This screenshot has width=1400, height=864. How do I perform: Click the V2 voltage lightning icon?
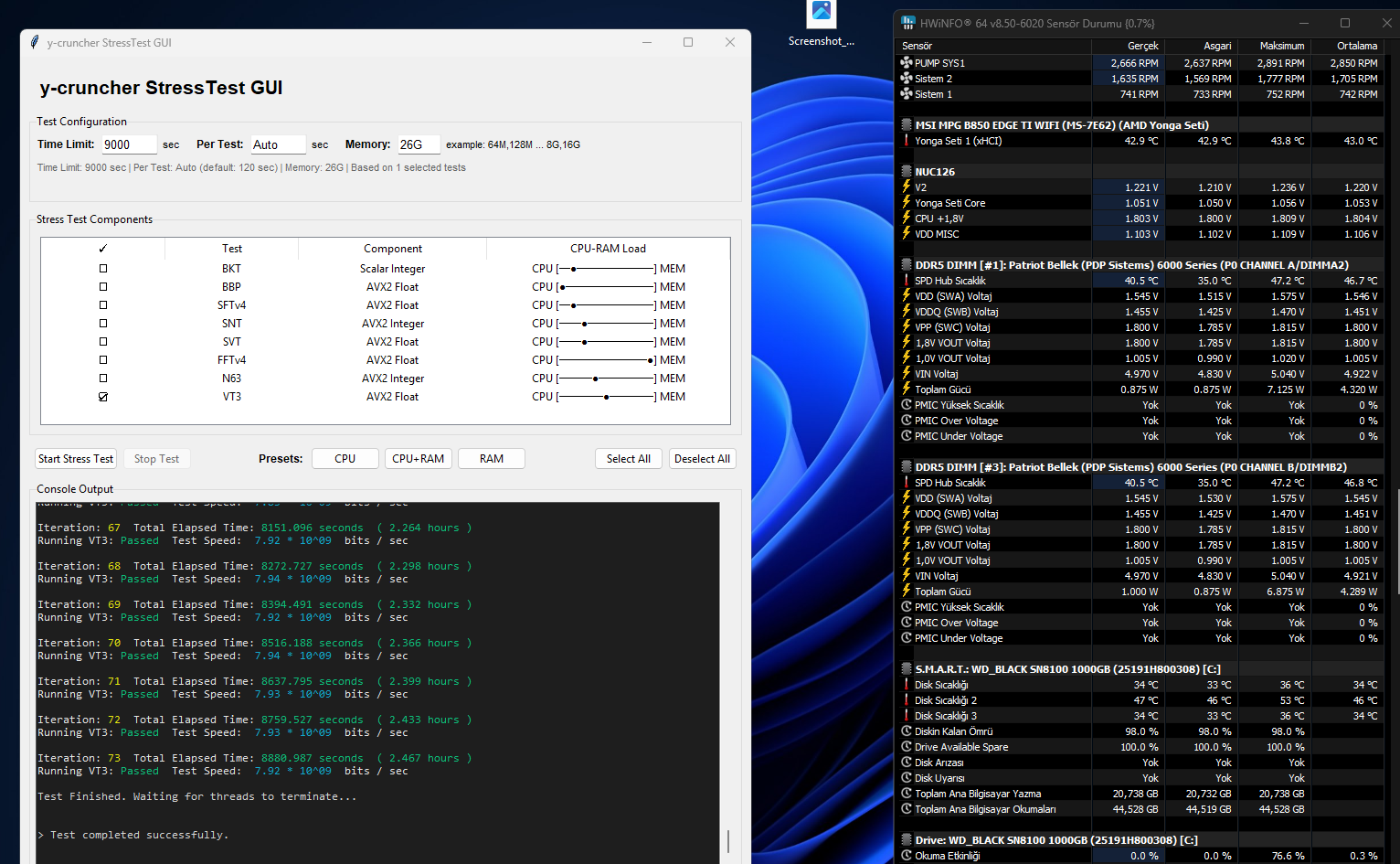tap(907, 187)
